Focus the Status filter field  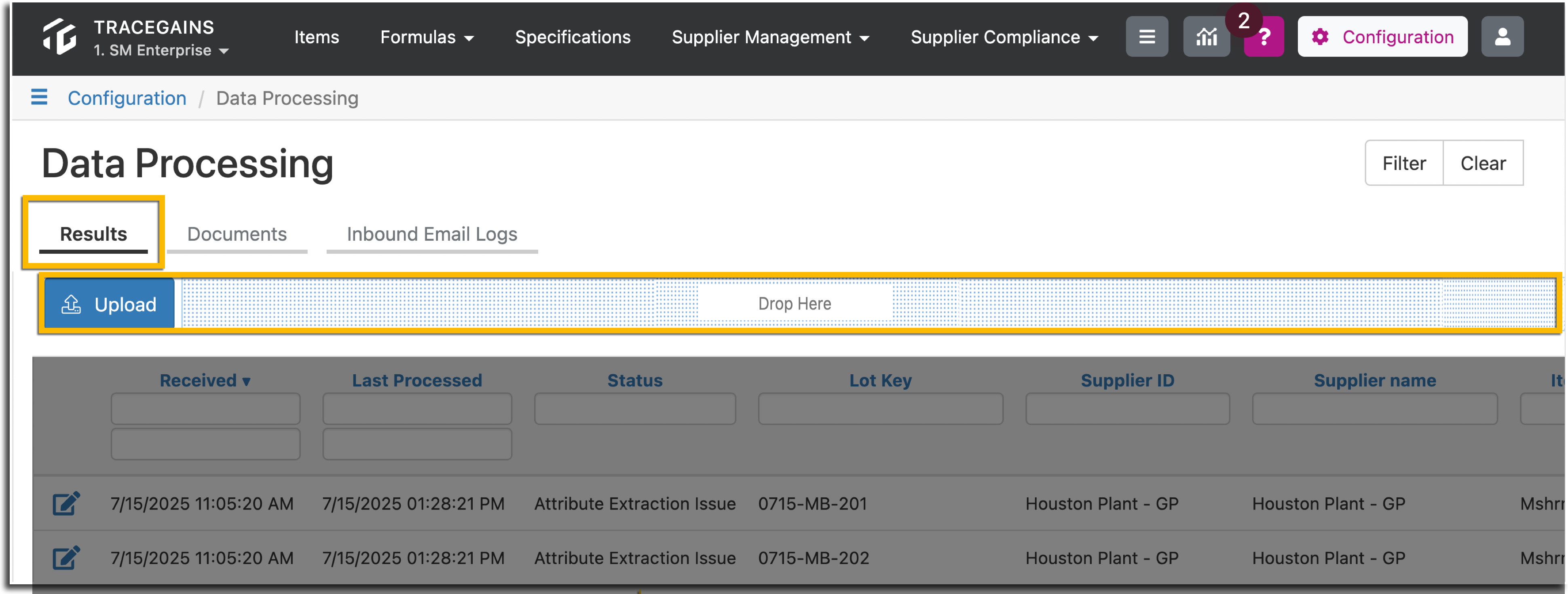635,408
